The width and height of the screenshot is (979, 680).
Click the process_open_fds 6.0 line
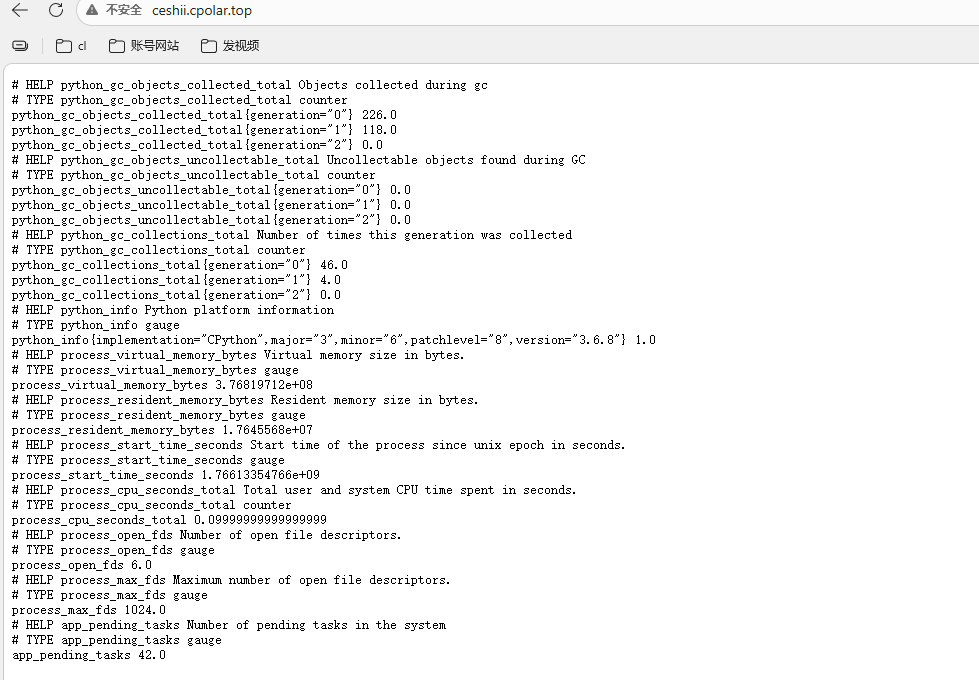pyautogui.click(x=82, y=565)
